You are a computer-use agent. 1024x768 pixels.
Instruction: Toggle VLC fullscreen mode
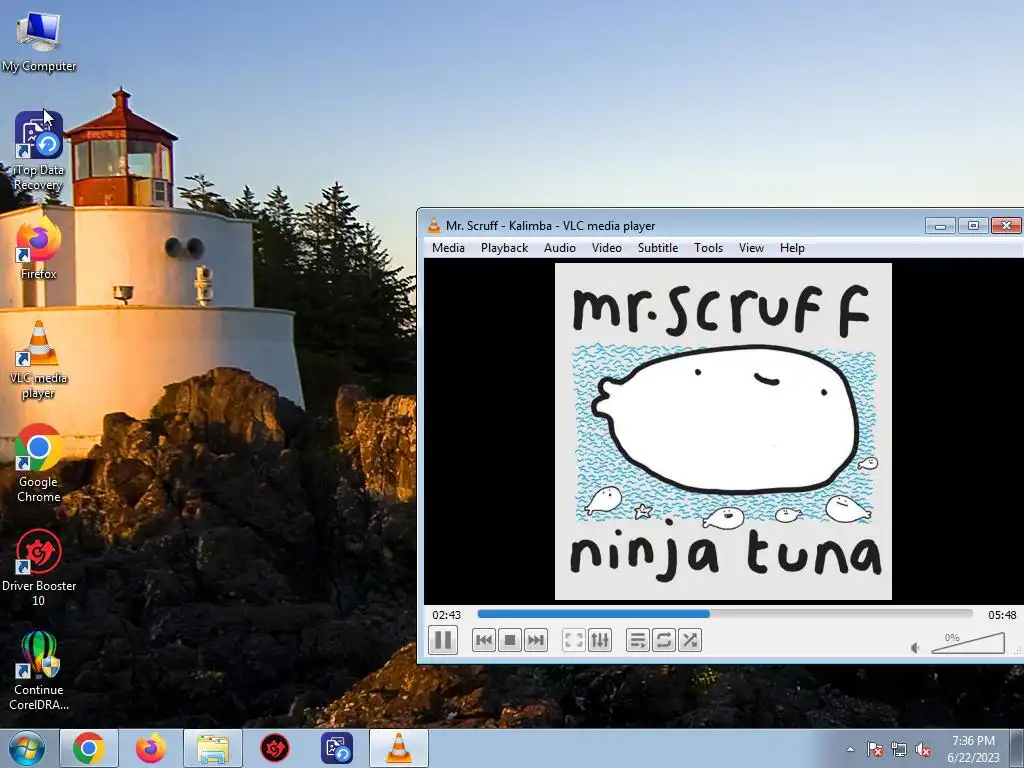[x=573, y=640]
